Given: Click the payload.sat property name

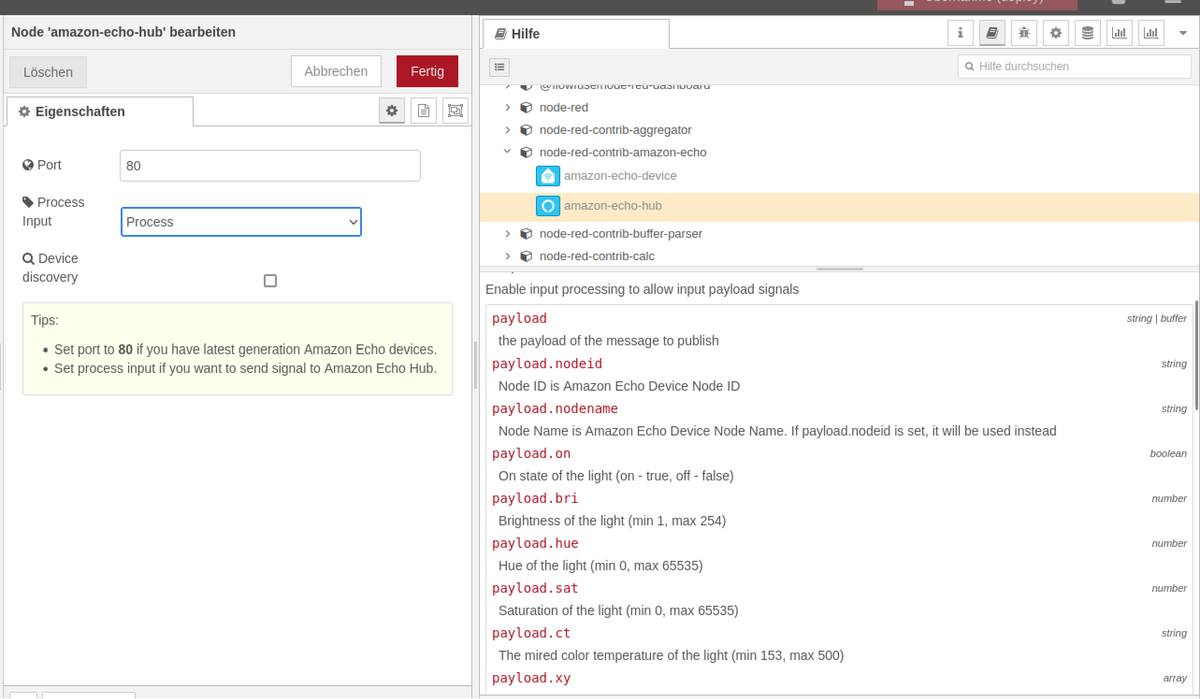Looking at the screenshot, I should coord(535,588).
